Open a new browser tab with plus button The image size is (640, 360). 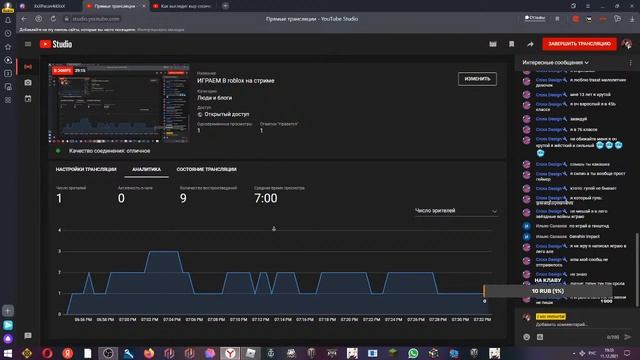click(225, 6)
